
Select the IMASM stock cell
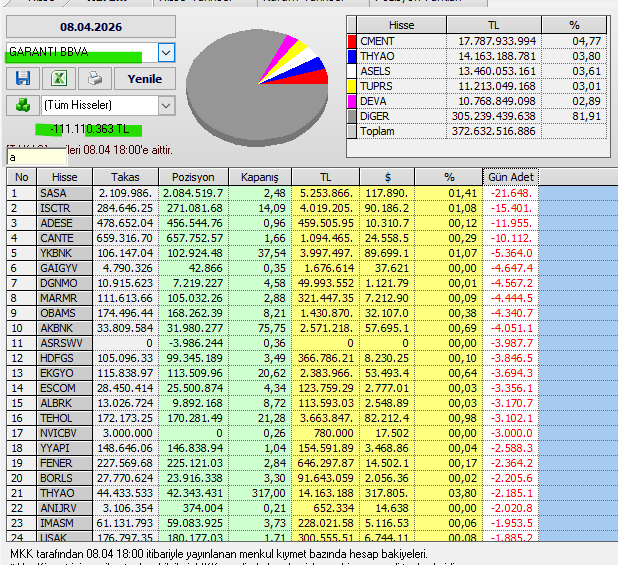click(x=65, y=522)
